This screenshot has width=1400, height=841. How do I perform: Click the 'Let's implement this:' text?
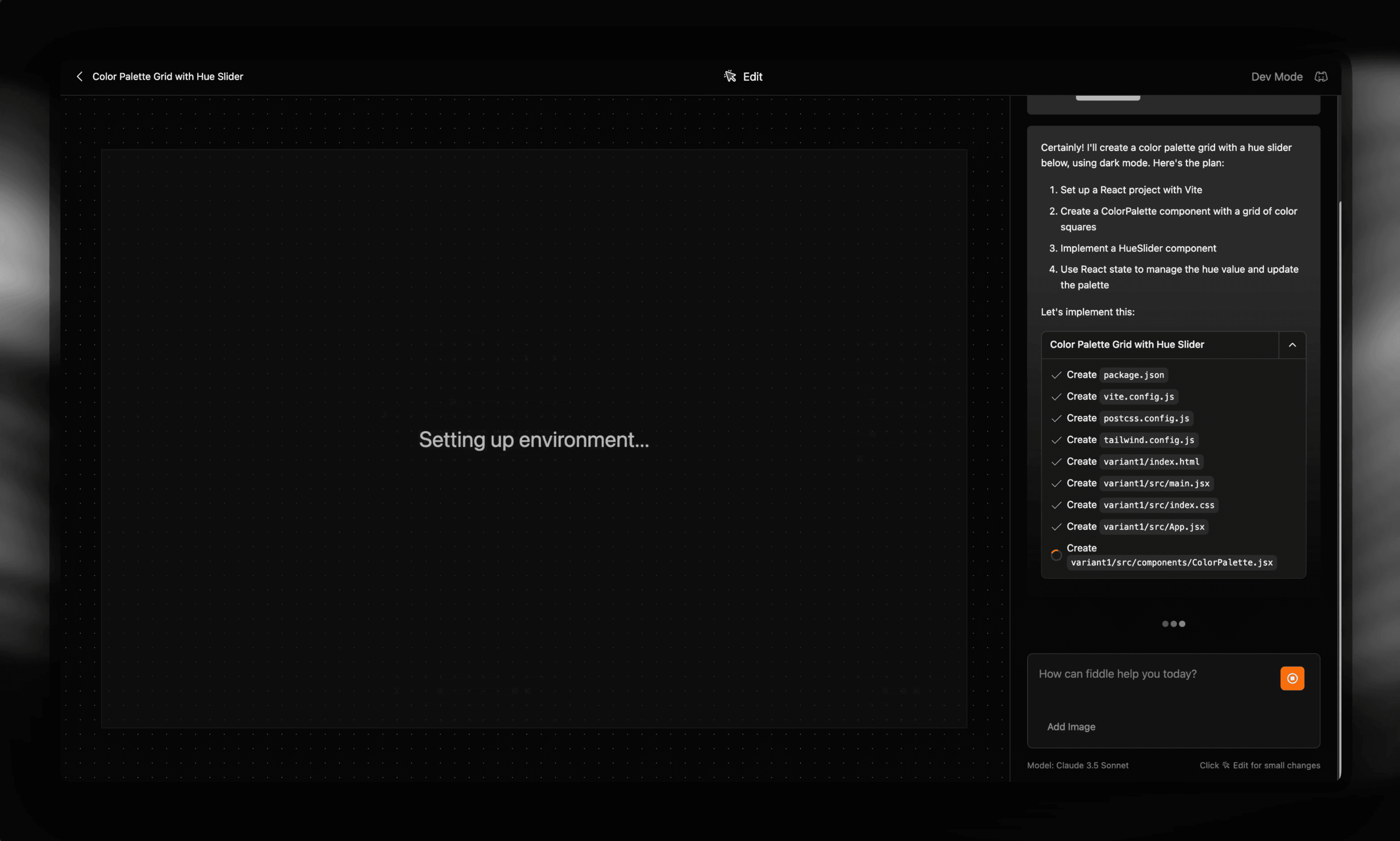click(1087, 312)
